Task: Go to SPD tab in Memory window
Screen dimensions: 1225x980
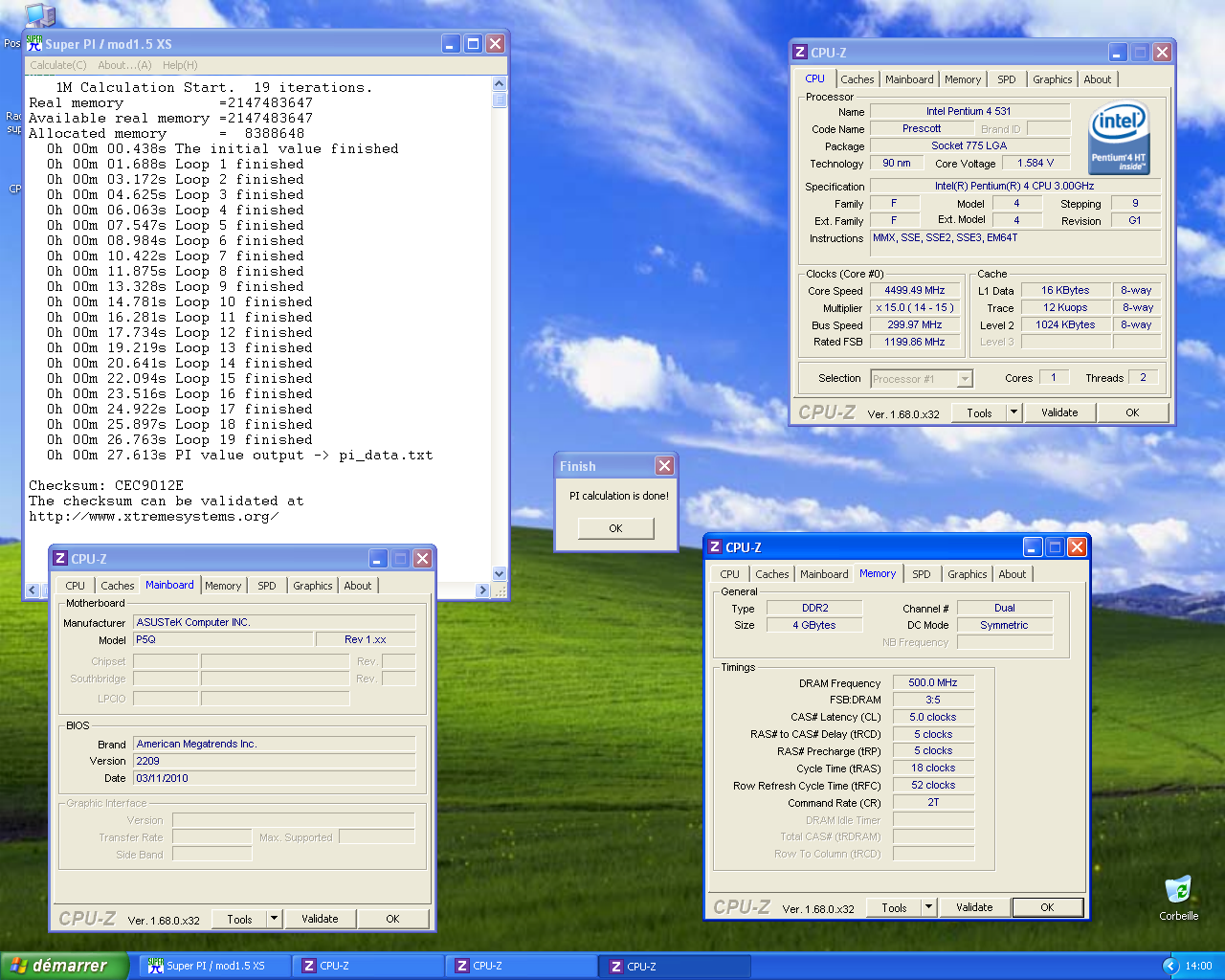Action: pyautogui.click(x=922, y=574)
